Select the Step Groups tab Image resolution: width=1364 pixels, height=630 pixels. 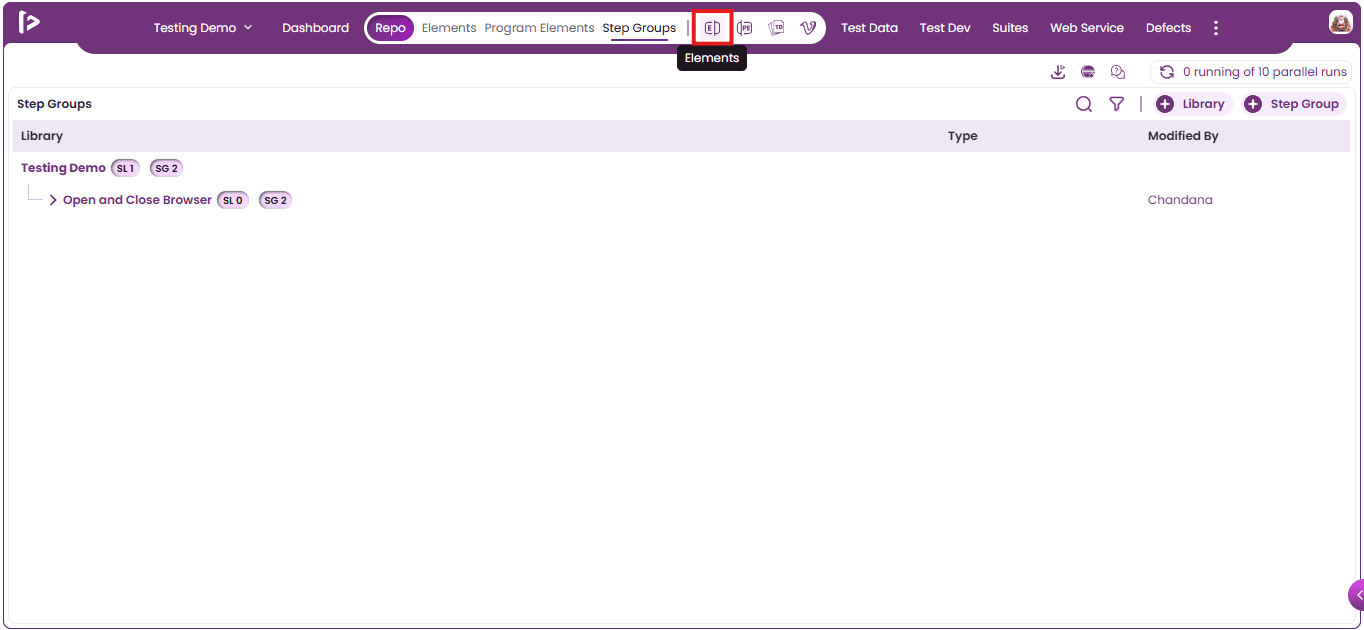point(639,28)
